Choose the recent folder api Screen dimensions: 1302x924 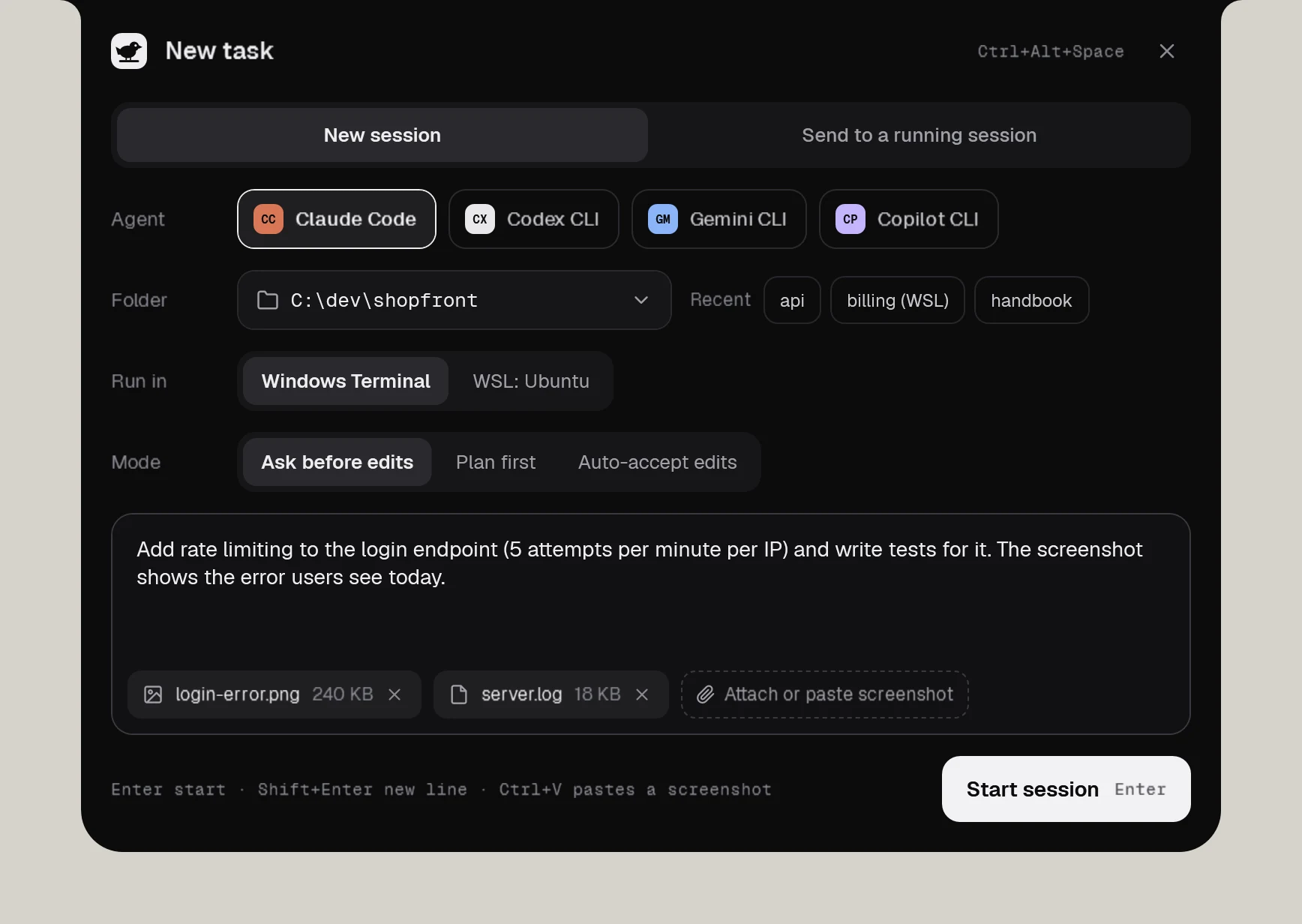792,300
